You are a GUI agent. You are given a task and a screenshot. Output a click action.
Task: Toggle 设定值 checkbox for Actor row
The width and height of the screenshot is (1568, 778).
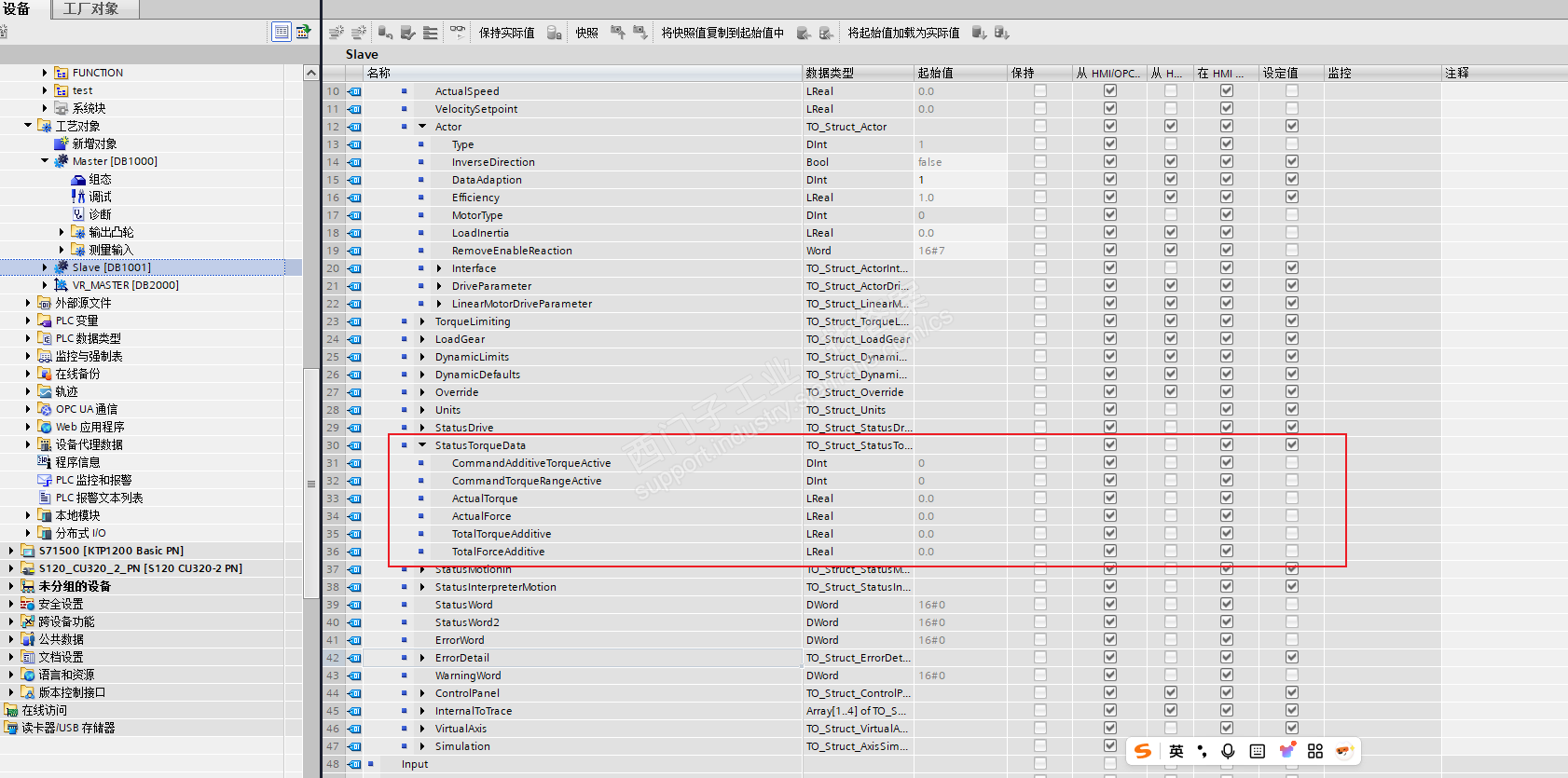point(1292,127)
